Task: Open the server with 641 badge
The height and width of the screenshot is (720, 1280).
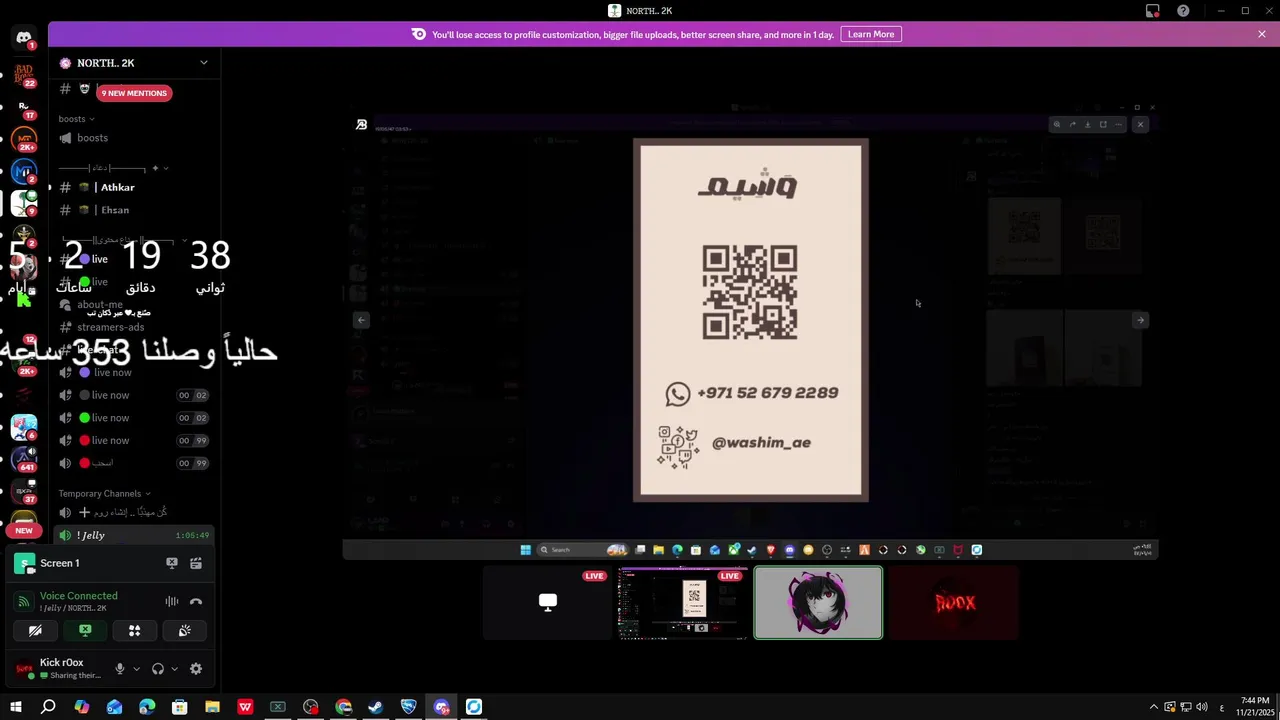Action: [x=24, y=459]
